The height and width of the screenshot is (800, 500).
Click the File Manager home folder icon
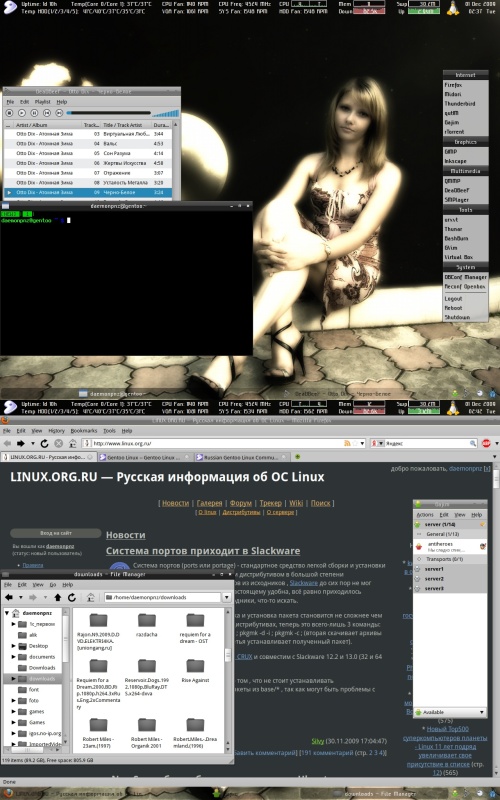click(90, 597)
